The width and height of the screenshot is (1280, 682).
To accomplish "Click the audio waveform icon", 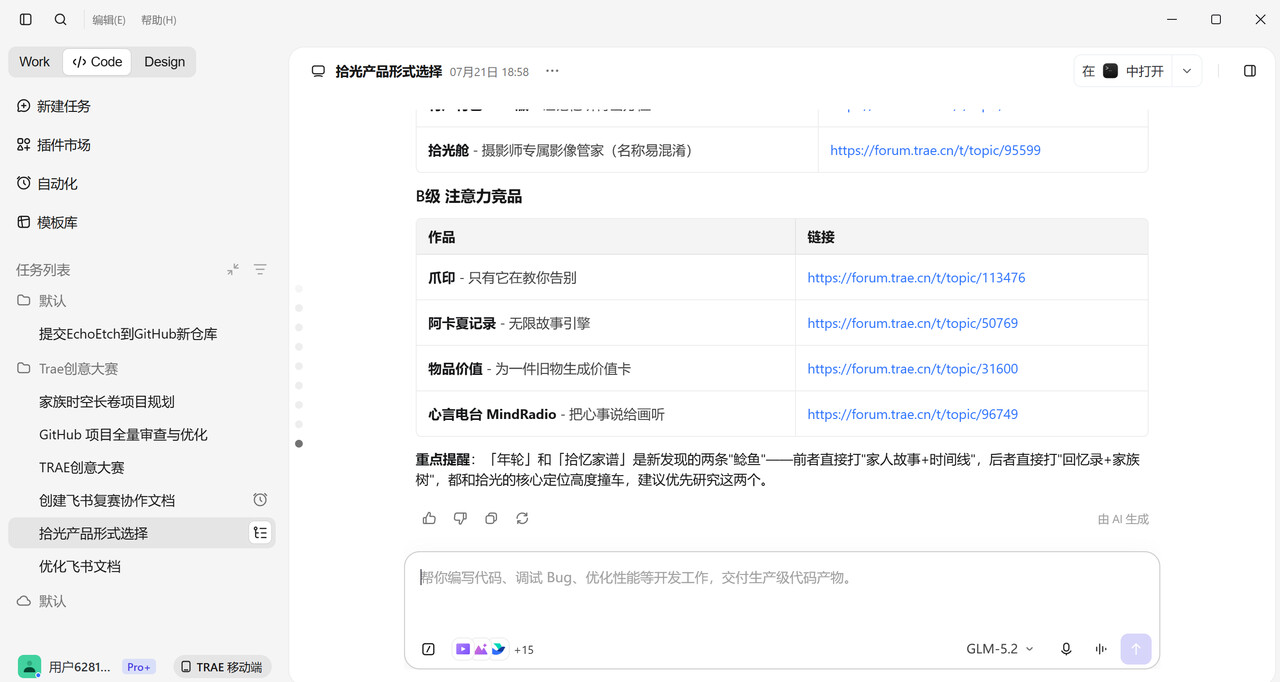I will (1101, 649).
